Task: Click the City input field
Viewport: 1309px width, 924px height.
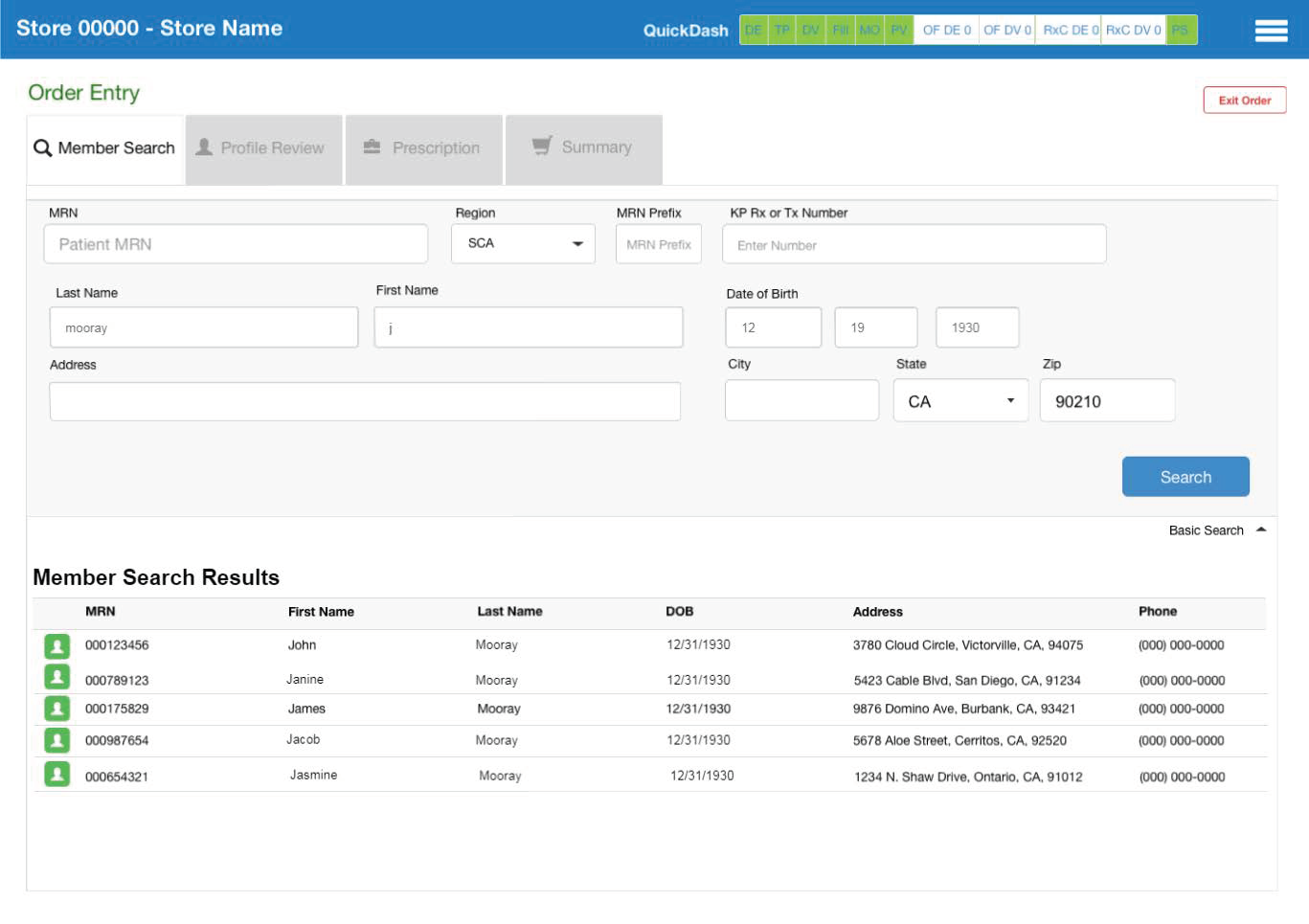Action: pyautogui.click(x=802, y=400)
